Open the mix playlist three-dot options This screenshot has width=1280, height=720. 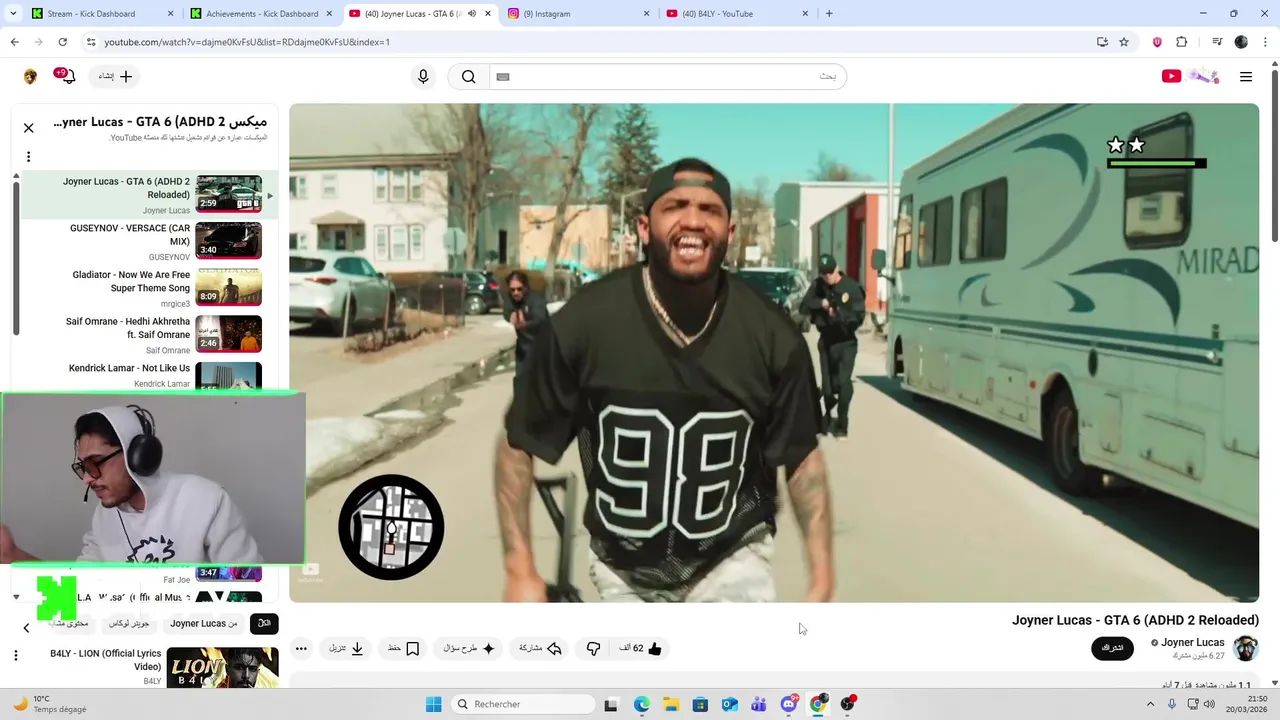pyautogui.click(x=28, y=156)
